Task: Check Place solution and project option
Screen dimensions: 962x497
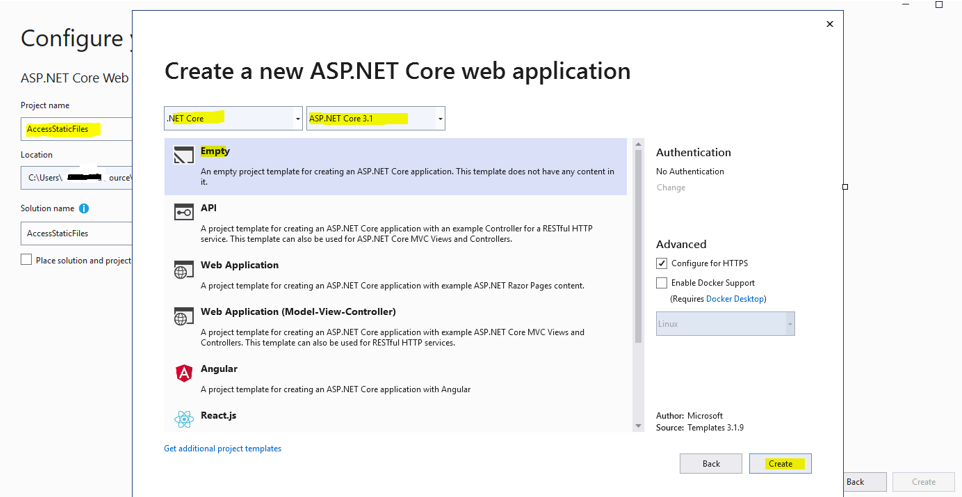Action: (x=27, y=260)
